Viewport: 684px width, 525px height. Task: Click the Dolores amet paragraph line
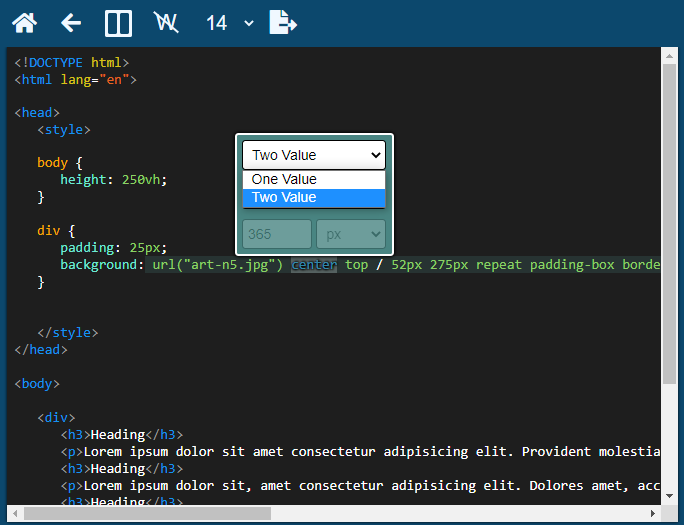click(360, 486)
